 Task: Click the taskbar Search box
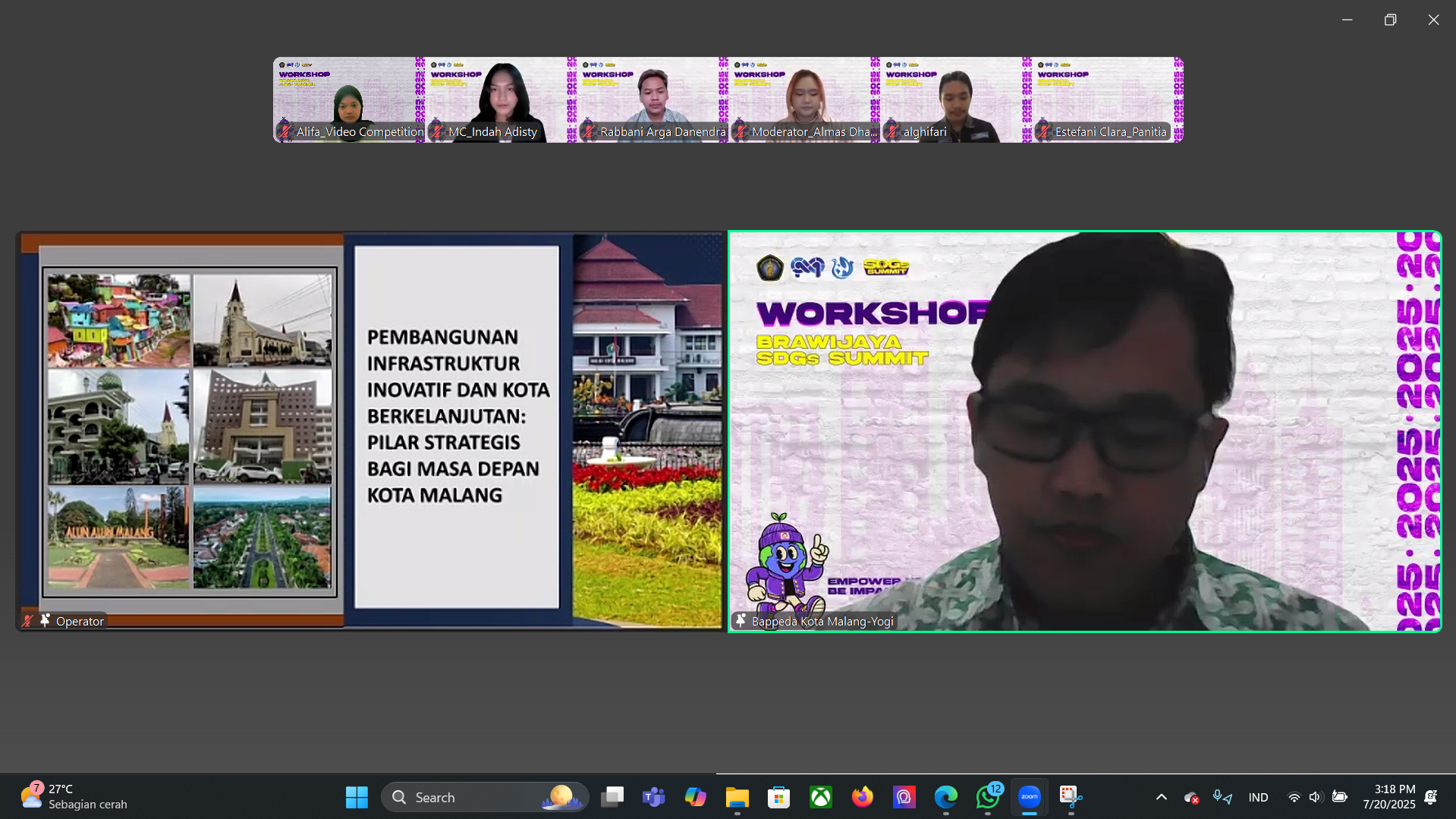pos(485,797)
